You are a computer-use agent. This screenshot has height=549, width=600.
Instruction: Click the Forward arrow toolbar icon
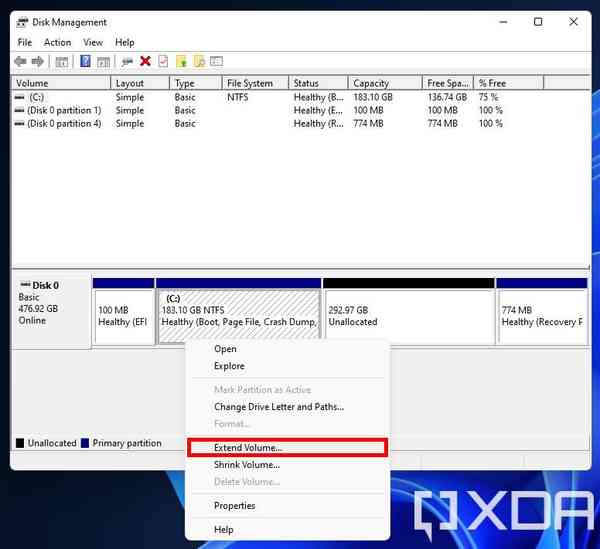click(38, 61)
